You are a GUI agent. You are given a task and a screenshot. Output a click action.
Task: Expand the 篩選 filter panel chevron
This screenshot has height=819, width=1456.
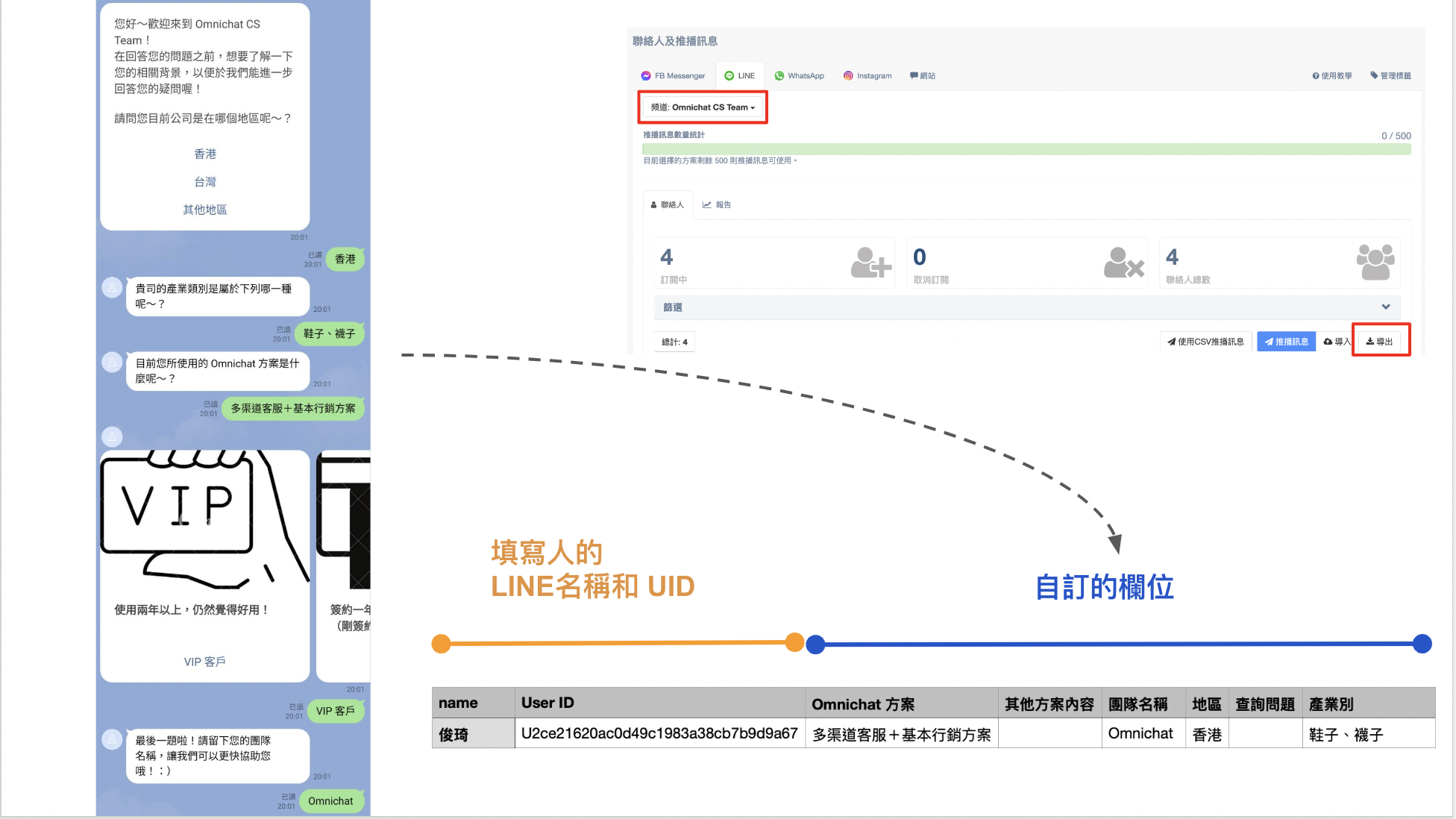pos(1385,307)
